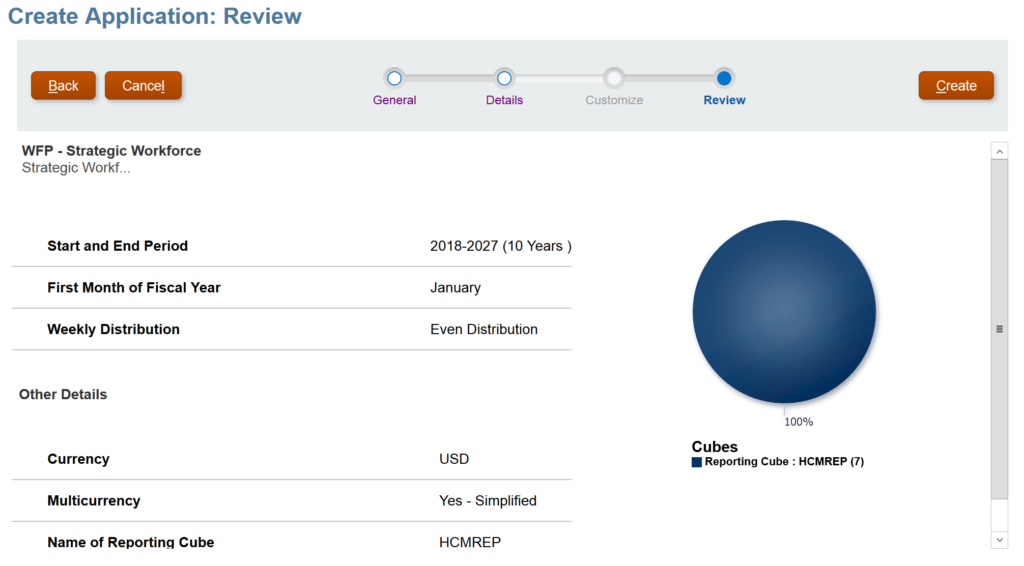This screenshot has height=566, width=1024.
Task: Click the 'WFP - Strategic Workforce' application name
Action: click(x=112, y=151)
